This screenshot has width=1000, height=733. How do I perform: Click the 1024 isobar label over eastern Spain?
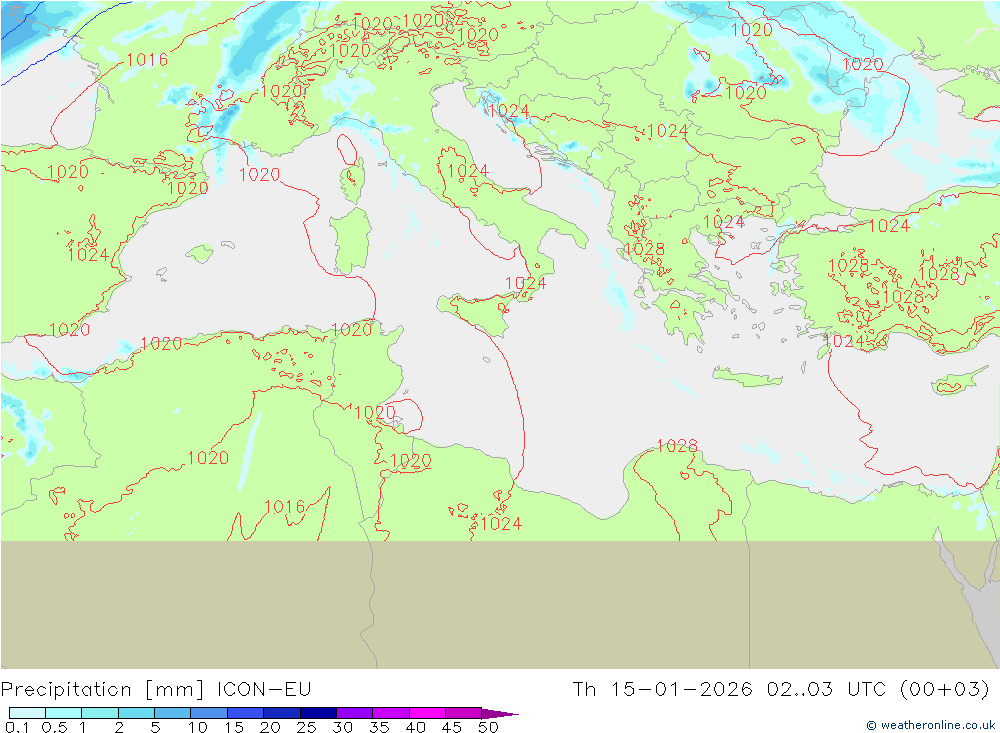[x=89, y=255]
